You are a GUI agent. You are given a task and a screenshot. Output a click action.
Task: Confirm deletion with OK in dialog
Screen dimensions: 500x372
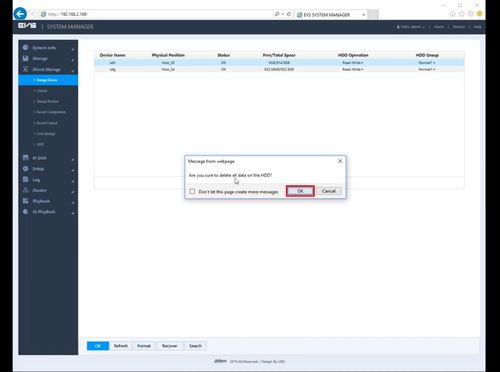point(300,191)
